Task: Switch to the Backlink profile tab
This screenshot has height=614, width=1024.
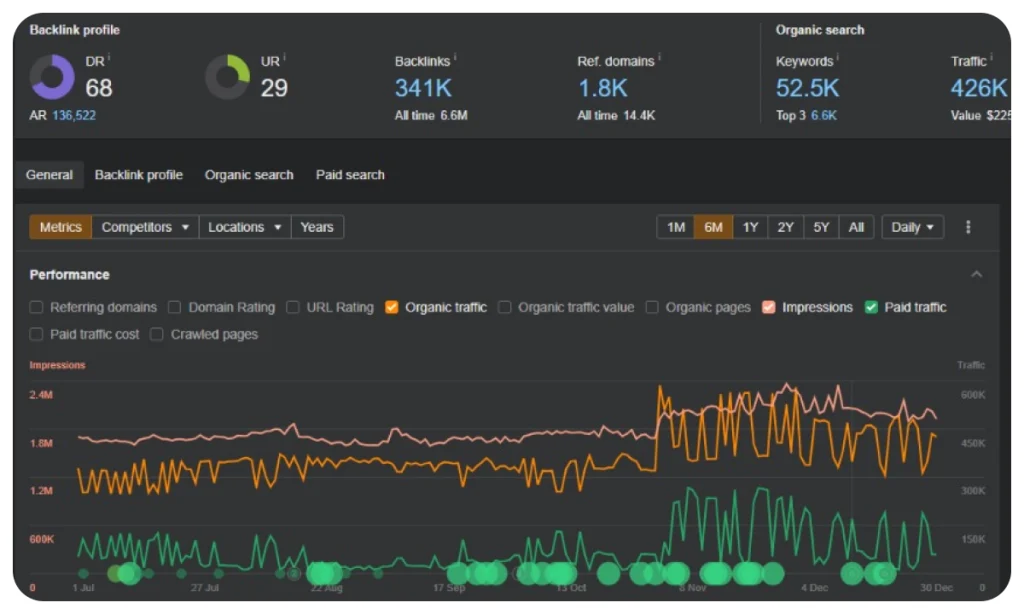Action: pyautogui.click(x=138, y=175)
